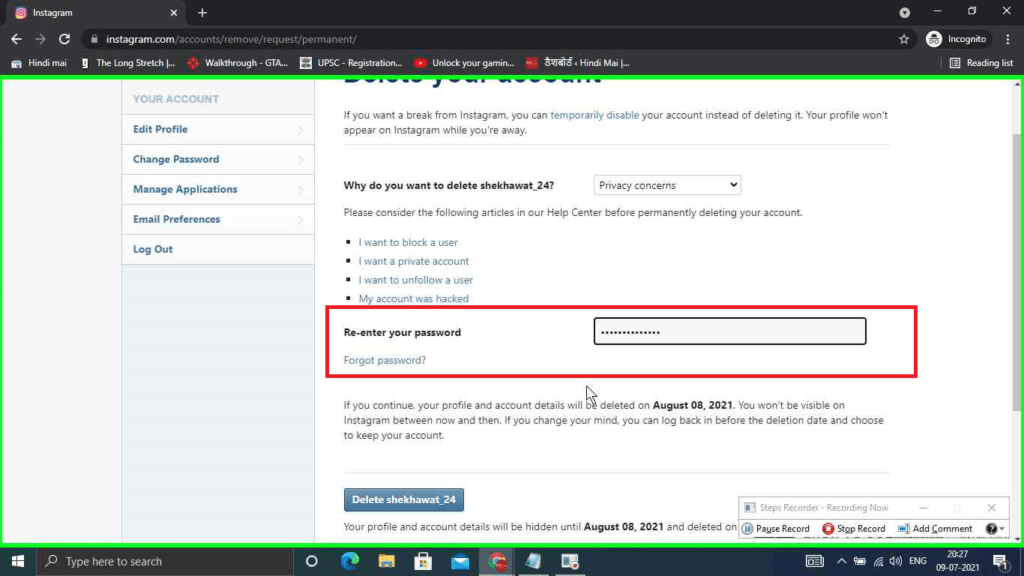
Task: Open the Unlock your gaming bookmark
Action: tap(464, 63)
